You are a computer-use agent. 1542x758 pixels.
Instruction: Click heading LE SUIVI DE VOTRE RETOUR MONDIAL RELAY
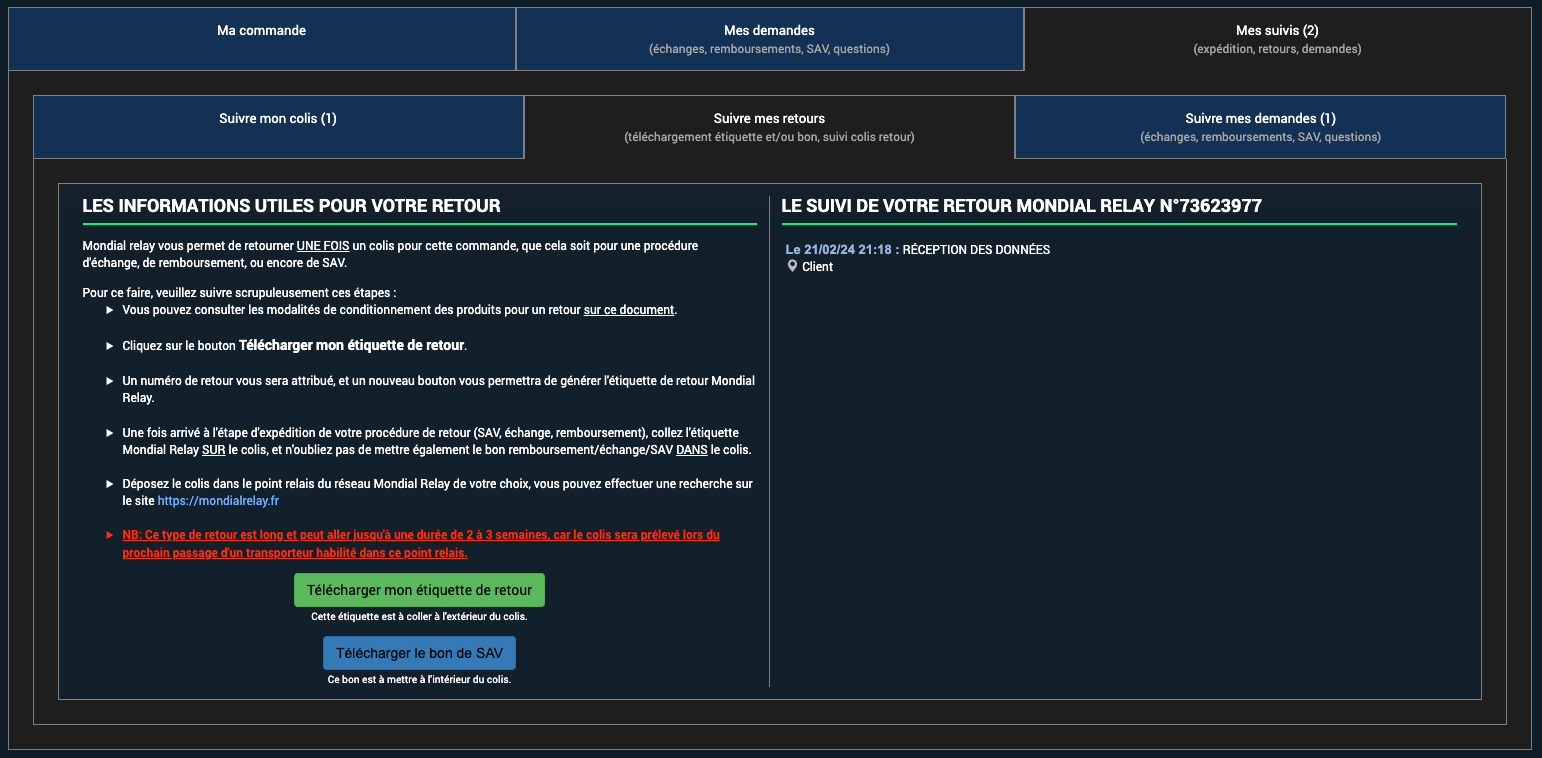[x=1021, y=206]
